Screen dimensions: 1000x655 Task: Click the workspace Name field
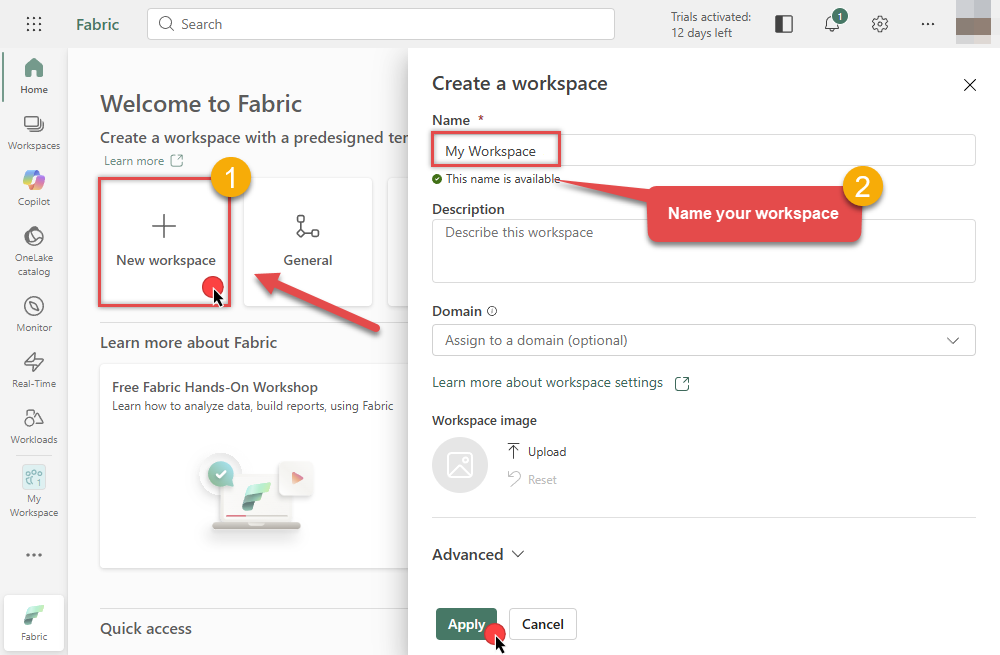[700, 149]
